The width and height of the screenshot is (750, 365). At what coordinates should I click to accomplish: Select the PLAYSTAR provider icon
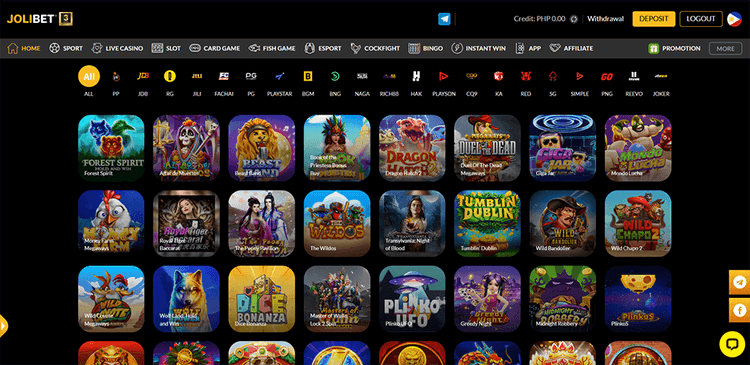279,77
